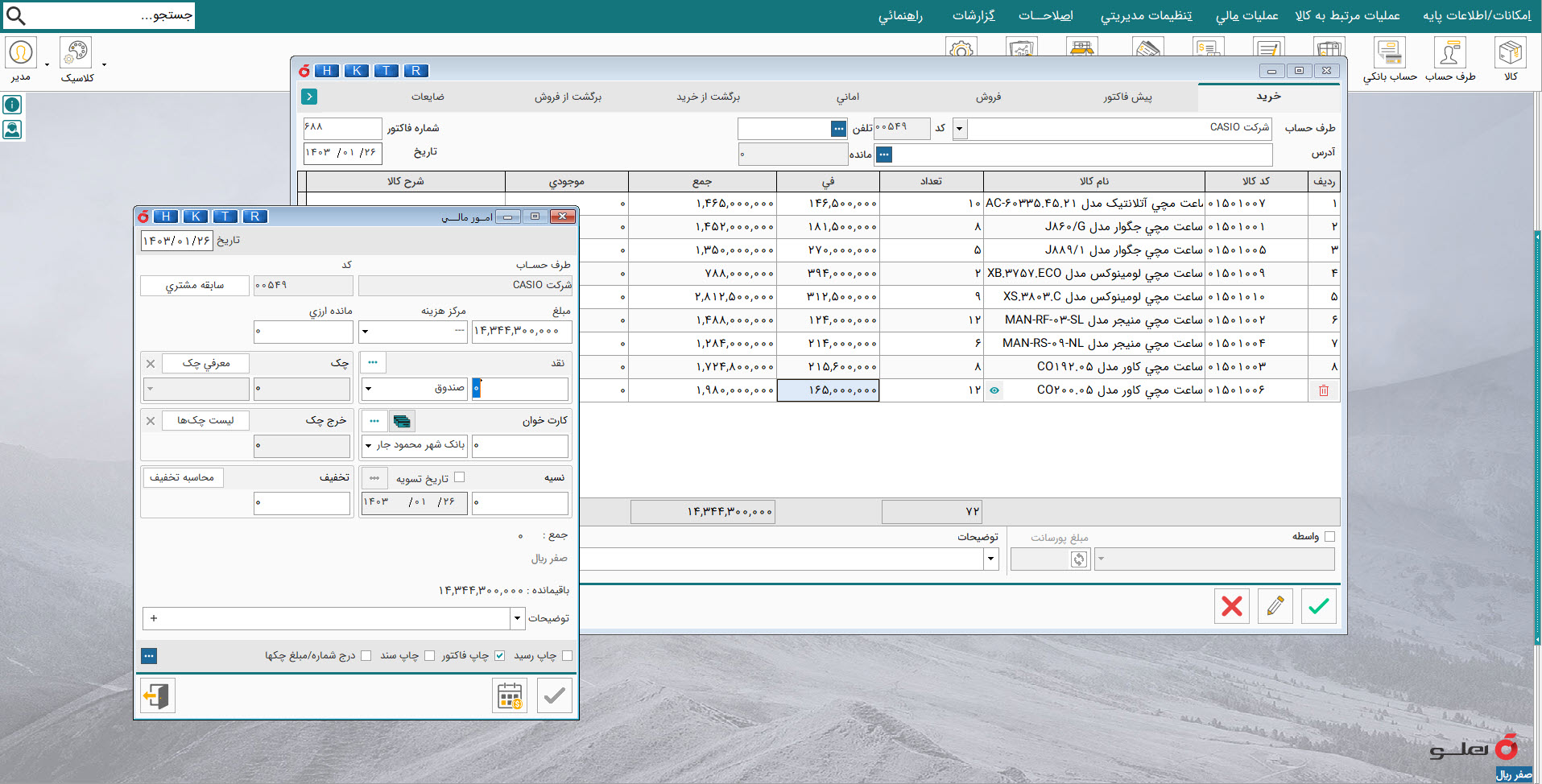The image size is (1542, 784).
Task: Enable چاپ سند checkbox
Action: [429, 656]
